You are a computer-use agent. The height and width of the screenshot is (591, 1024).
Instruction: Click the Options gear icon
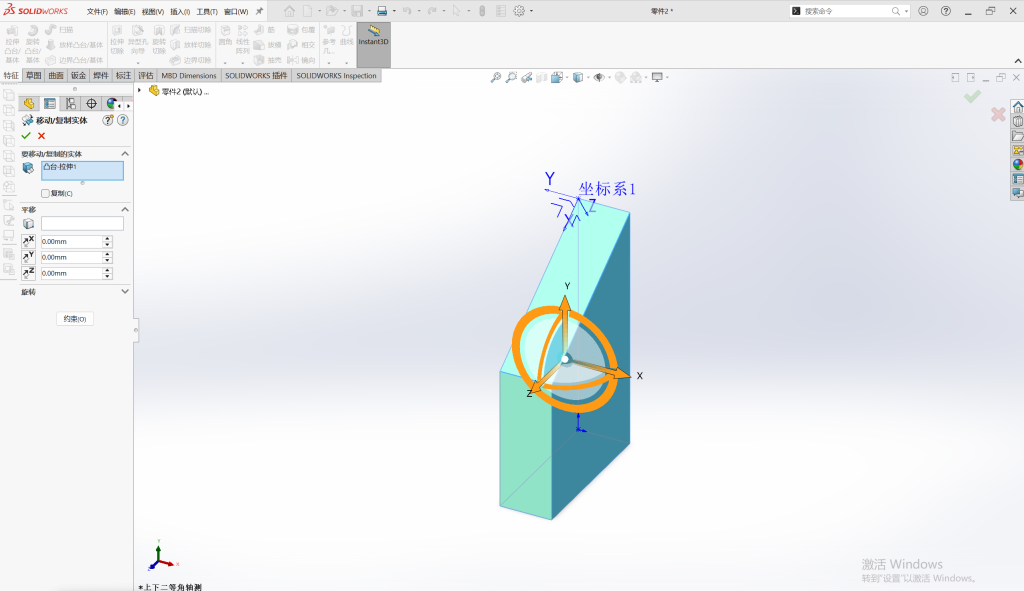pyautogui.click(x=519, y=11)
